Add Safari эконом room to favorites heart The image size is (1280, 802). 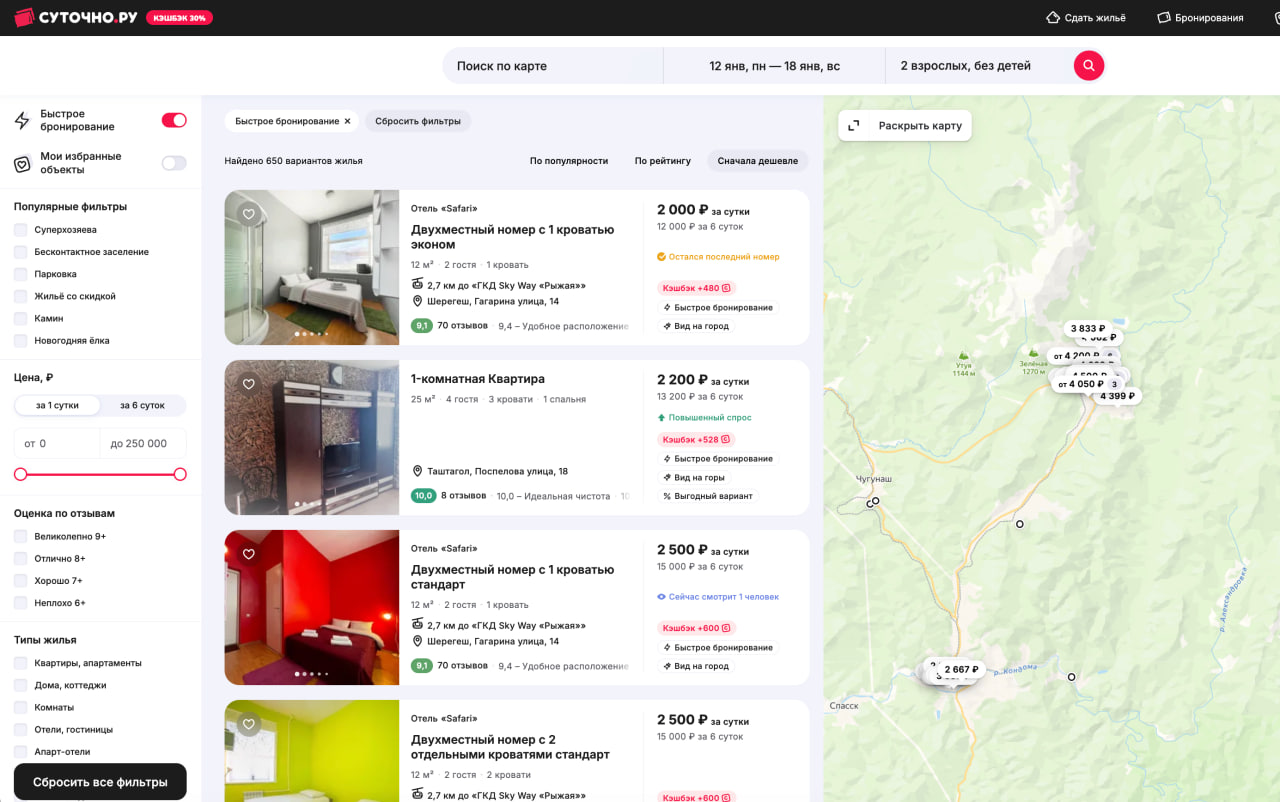[249, 214]
